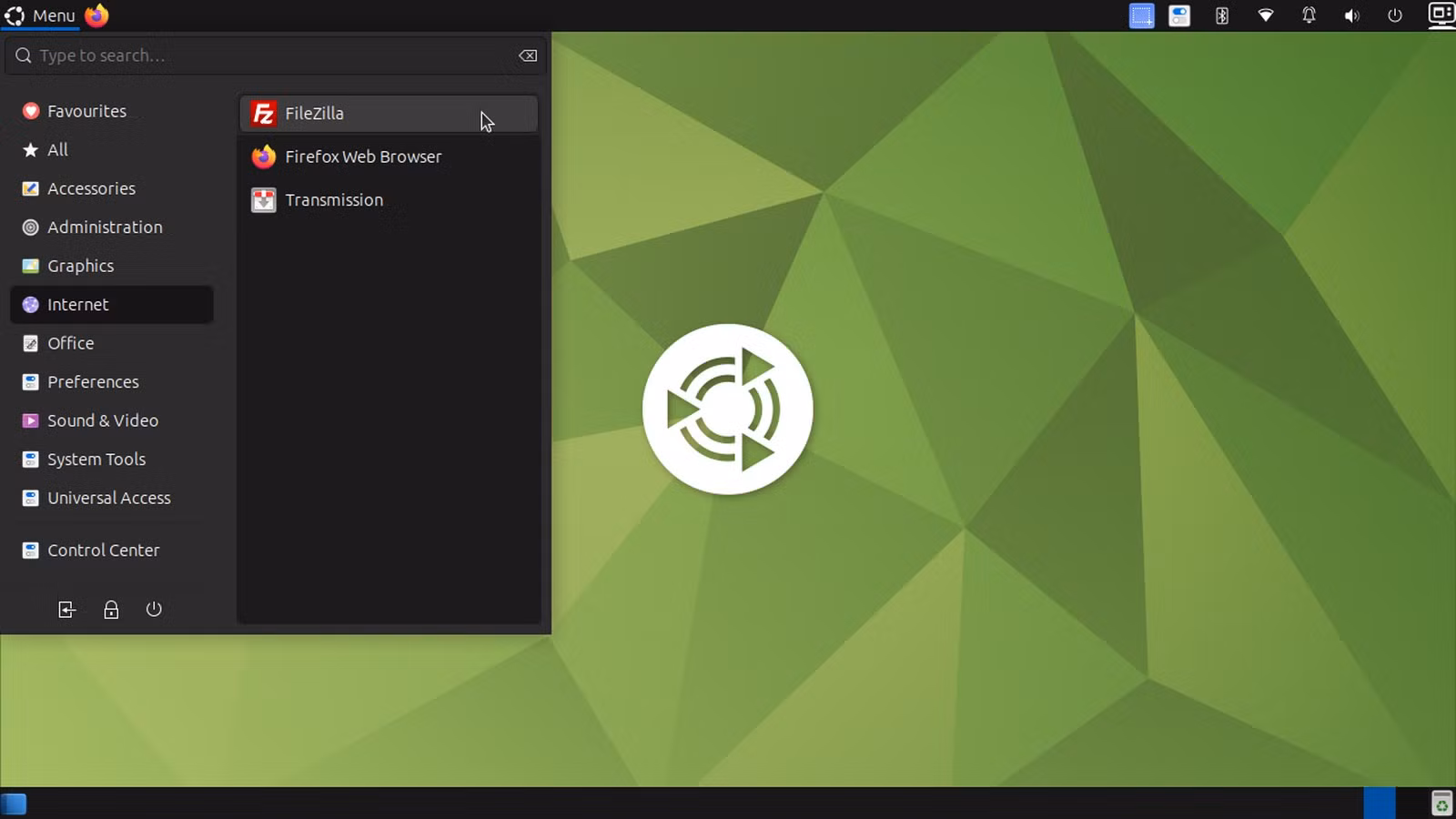The height and width of the screenshot is (819, 1456).
Task: Select the Favourites category
Action: [x=111, y=111]
